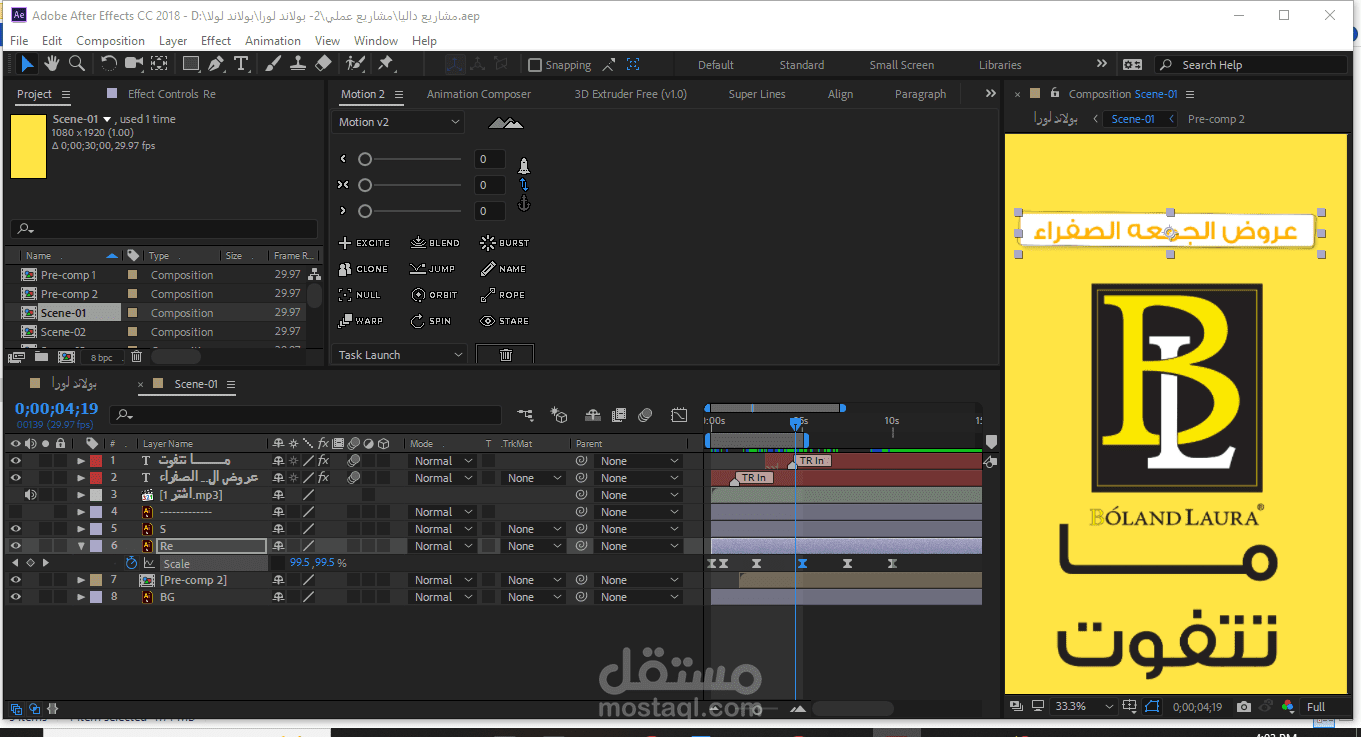The height and width of the screenshot is (737, 1361).
Task: Click the WARP tool in Motion 2
Action: tap(360, 321)
